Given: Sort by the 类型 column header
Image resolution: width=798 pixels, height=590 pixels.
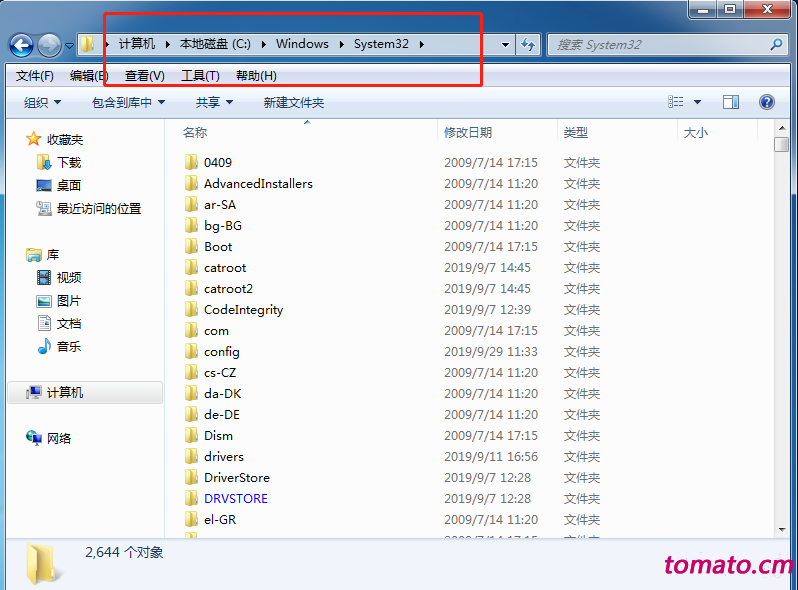Looking at the screenshot, I should (576, 132).
